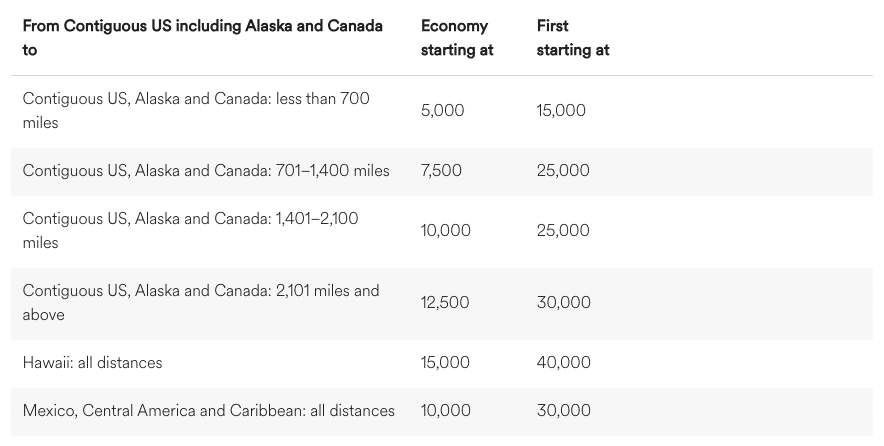884x446 pixels.
Task: Click the Mexico, Central America and Caribbean label
Action: [x=208, y=410]
